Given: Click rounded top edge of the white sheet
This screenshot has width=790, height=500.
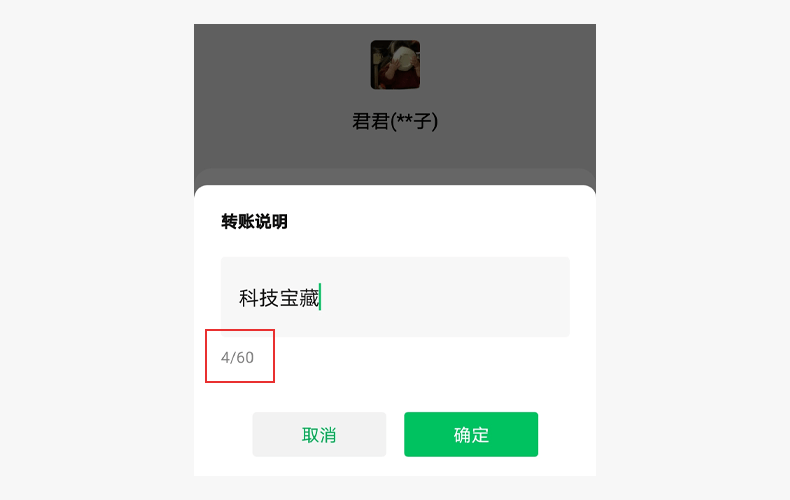Looking at the screenshot, I should click(x=395, y=190).
